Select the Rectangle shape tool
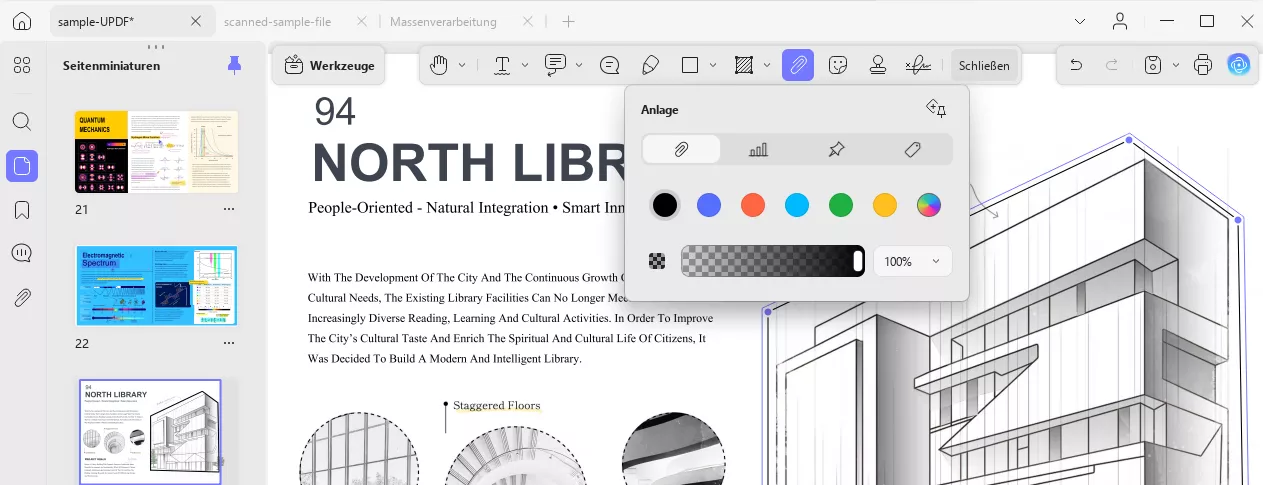Screen dimensions: 1263x485 click(x=690, y=65)
